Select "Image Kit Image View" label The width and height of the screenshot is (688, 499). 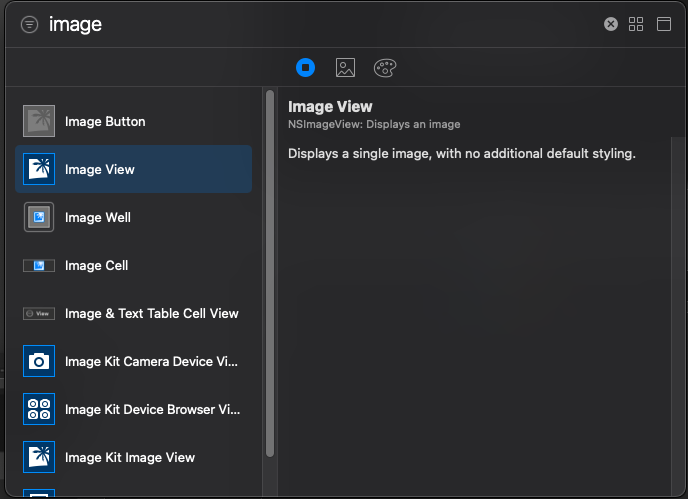click(x=130, y=457)
